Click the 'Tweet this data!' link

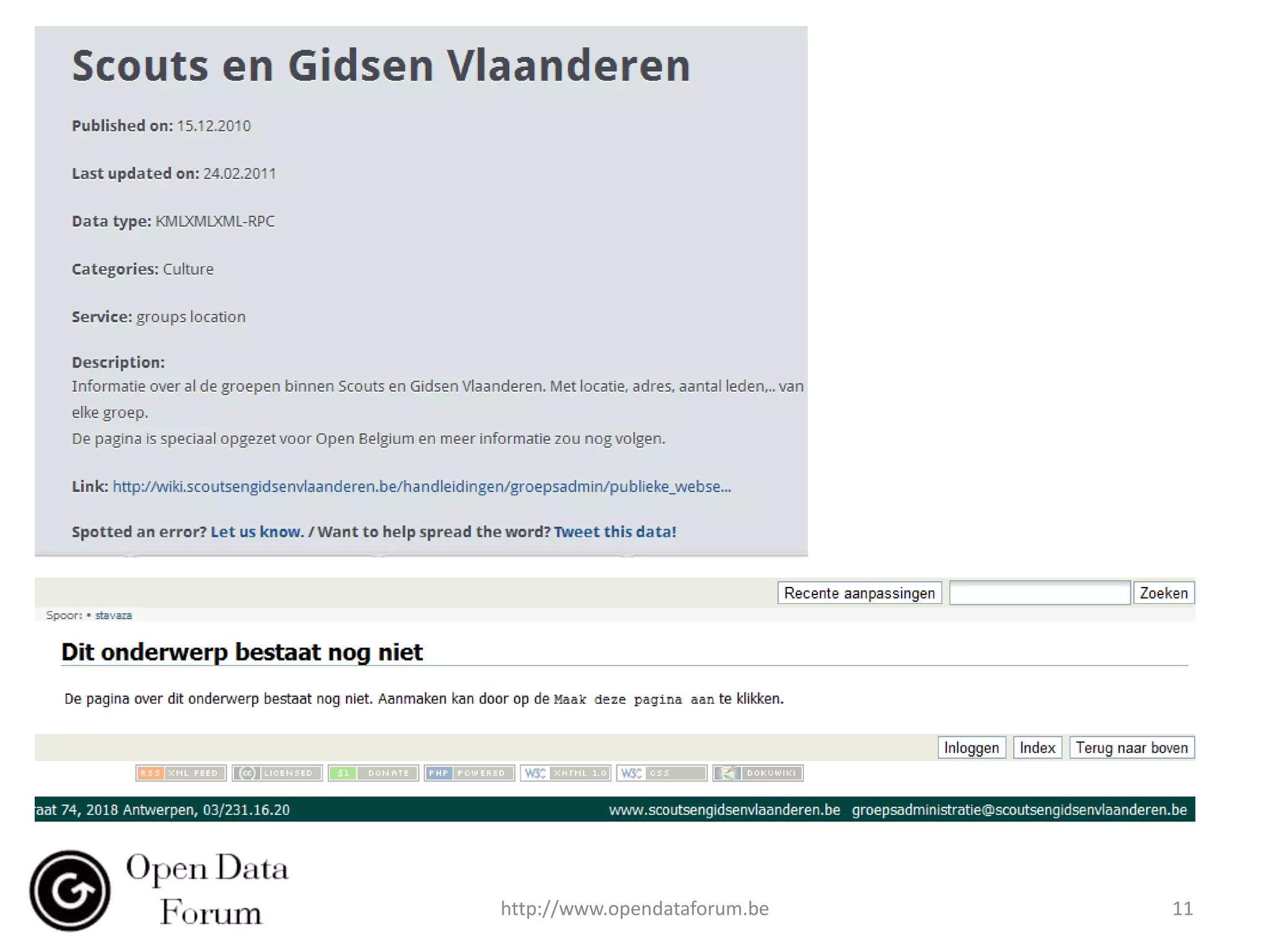[615, 532]
